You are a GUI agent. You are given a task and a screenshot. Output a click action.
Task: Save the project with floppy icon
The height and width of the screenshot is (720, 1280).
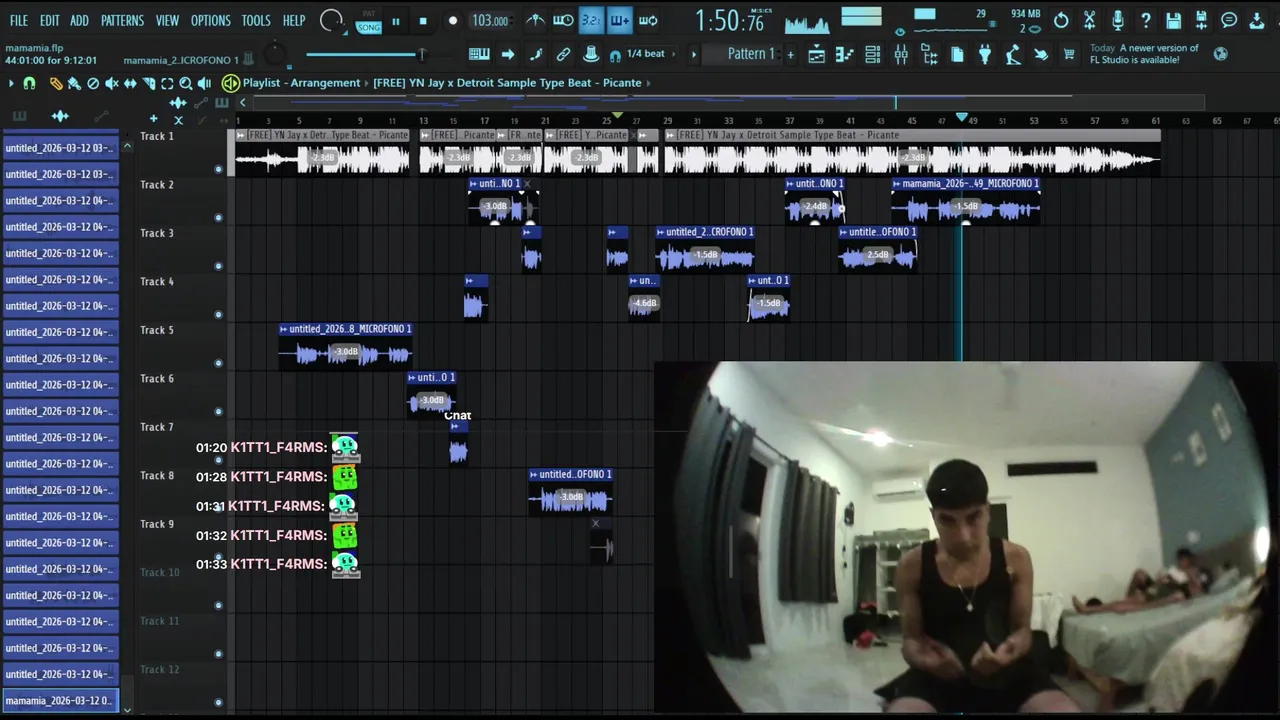click(x=1173, y=20)
